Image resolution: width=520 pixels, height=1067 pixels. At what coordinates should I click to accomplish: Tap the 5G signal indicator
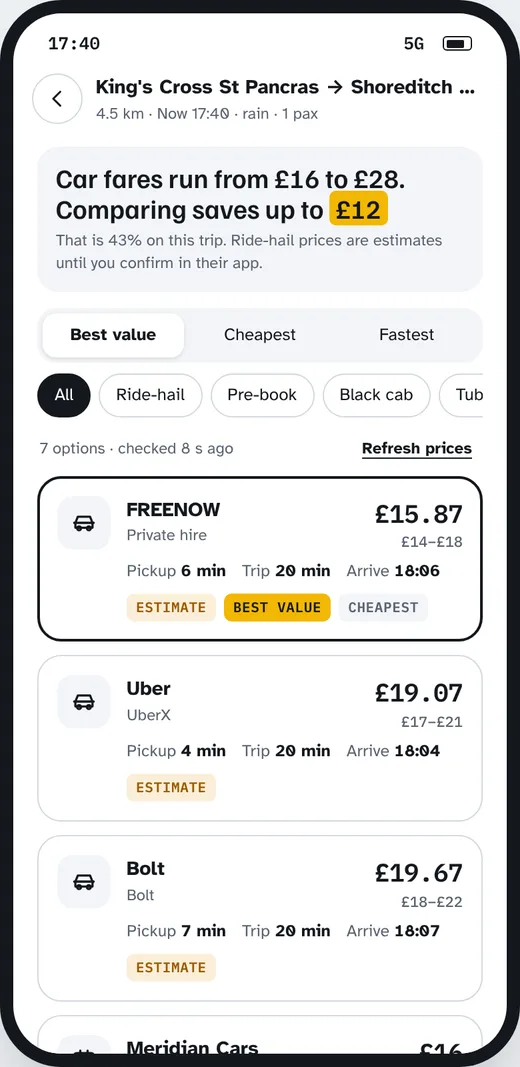point(414,44)
